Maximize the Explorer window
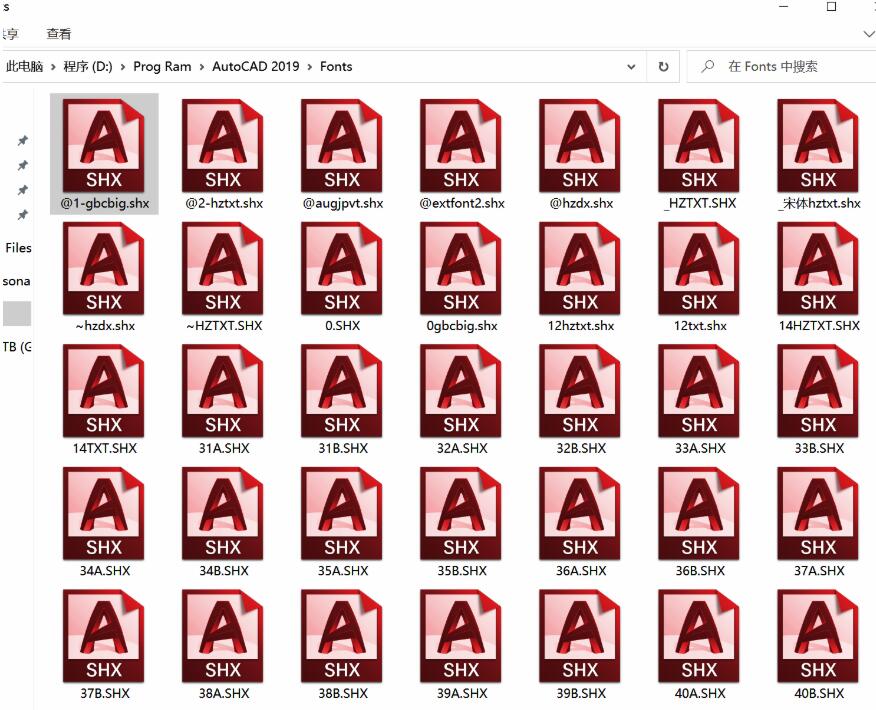876x710 pixels. pos(831,7)
